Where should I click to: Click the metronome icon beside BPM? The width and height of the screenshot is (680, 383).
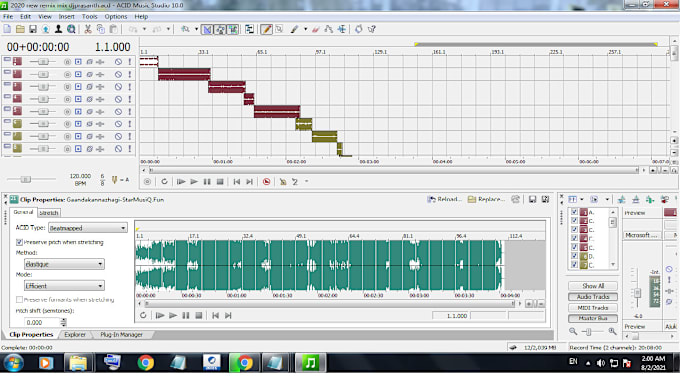[x=114, y=180]
